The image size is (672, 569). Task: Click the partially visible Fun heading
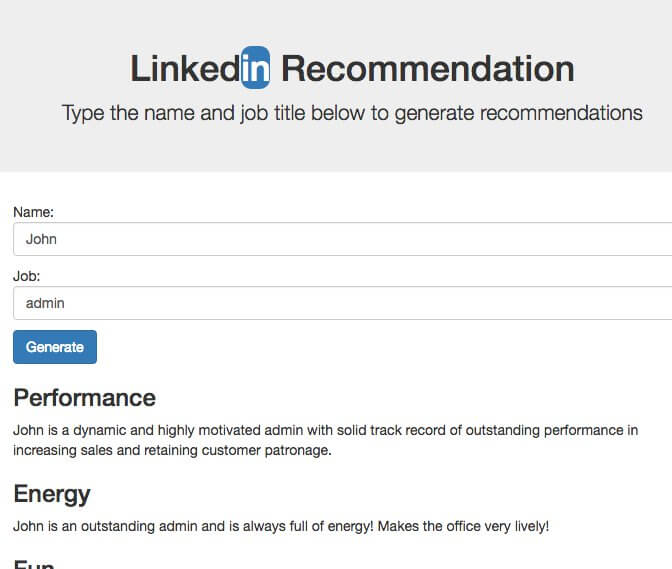pyautogui.click(x=34, y=564)
